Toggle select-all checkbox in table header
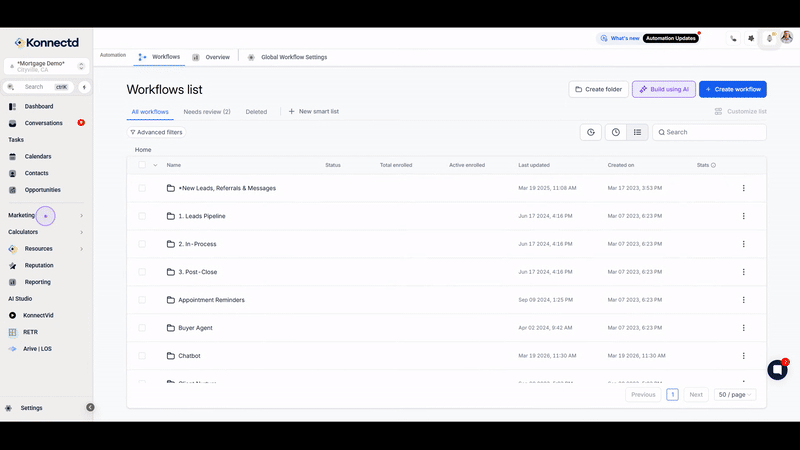Viewport: 800px width, 450px height. click(142, 165)
